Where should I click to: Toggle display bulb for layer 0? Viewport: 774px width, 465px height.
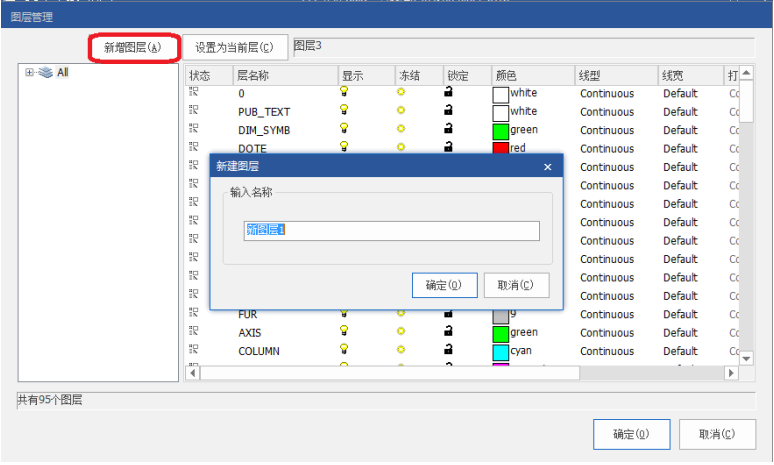click(x=344, y=92)
